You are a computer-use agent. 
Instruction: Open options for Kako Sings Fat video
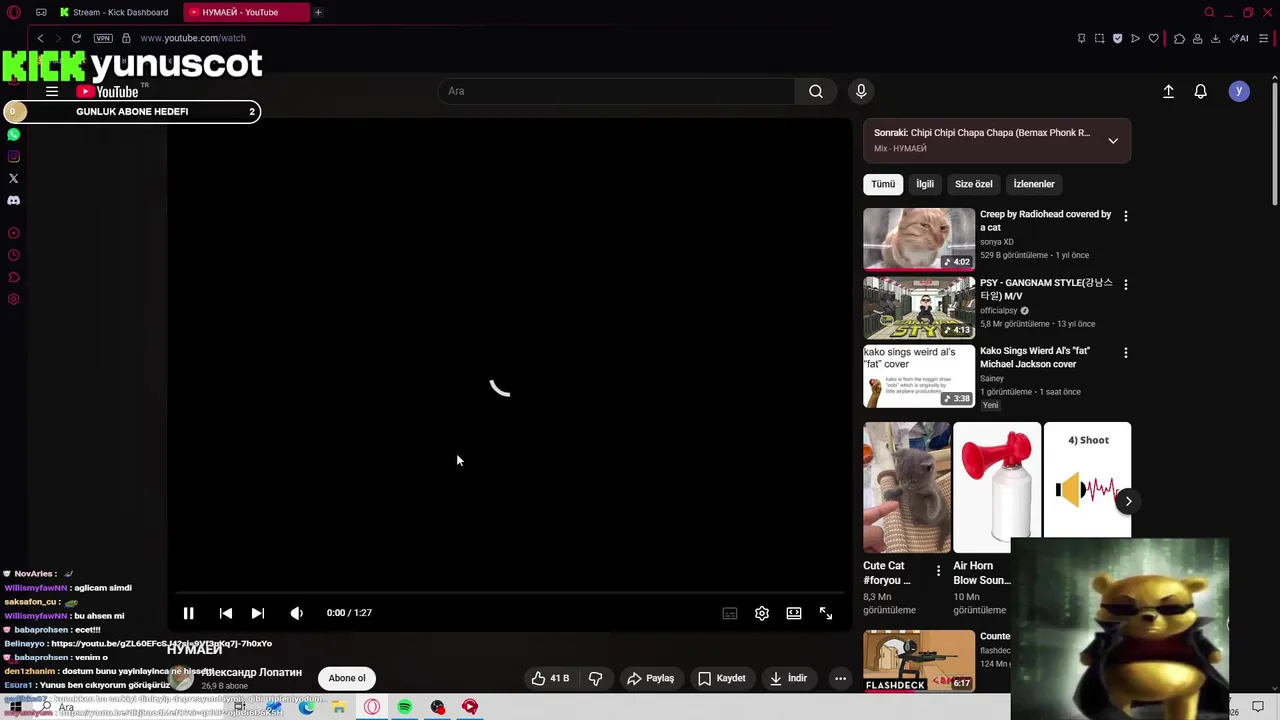tap(1126, 353)
